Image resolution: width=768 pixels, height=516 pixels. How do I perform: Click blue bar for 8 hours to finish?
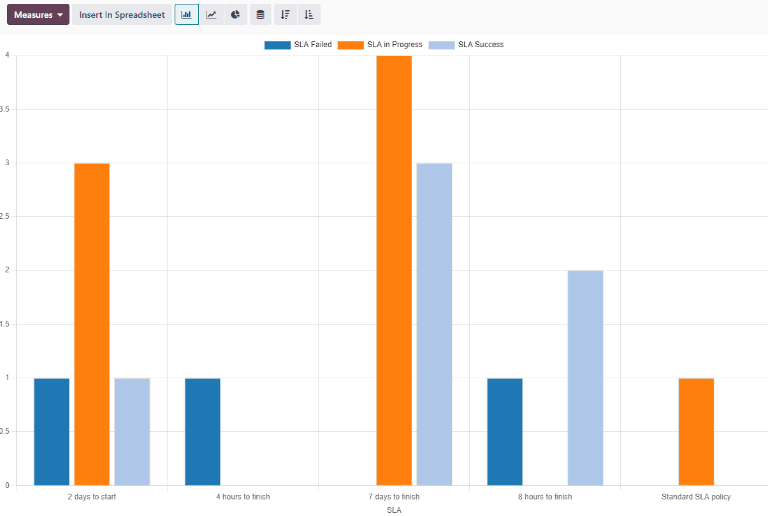[x=505, y=431]
